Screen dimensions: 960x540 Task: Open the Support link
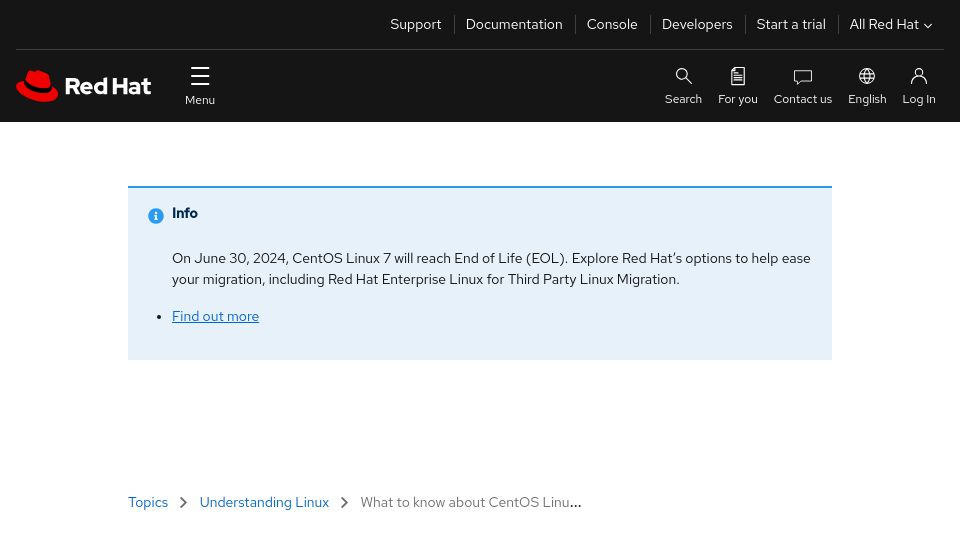416,24
